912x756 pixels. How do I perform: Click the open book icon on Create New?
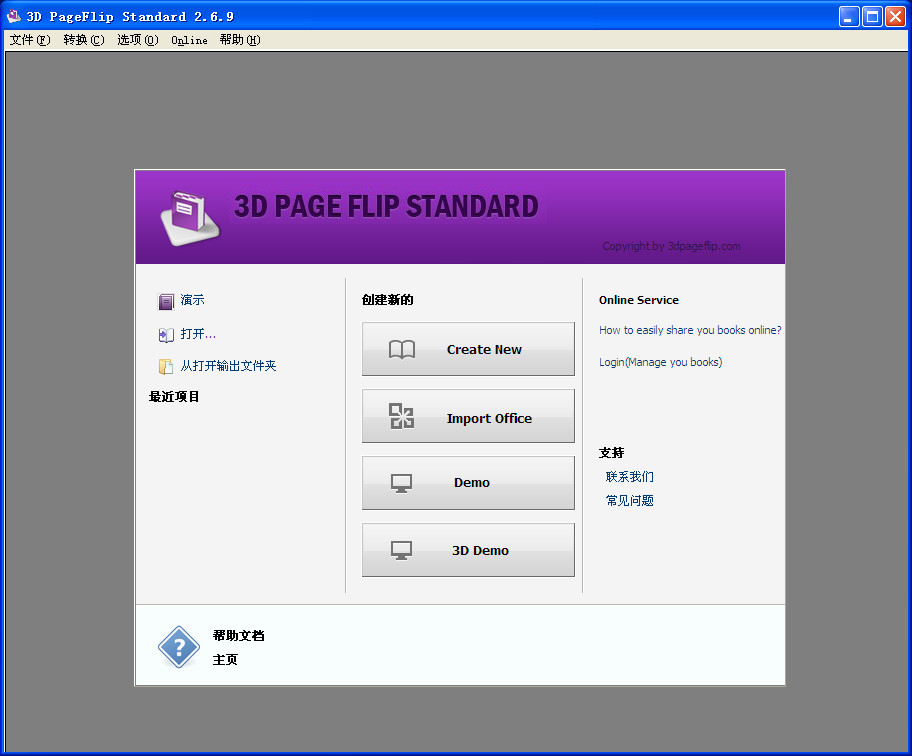[402, 350]
